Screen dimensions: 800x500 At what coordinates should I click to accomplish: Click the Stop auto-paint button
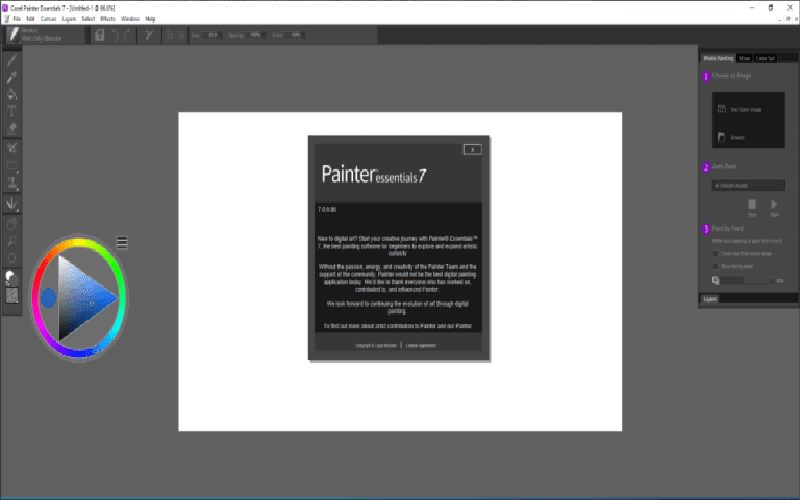coord(752,207)
